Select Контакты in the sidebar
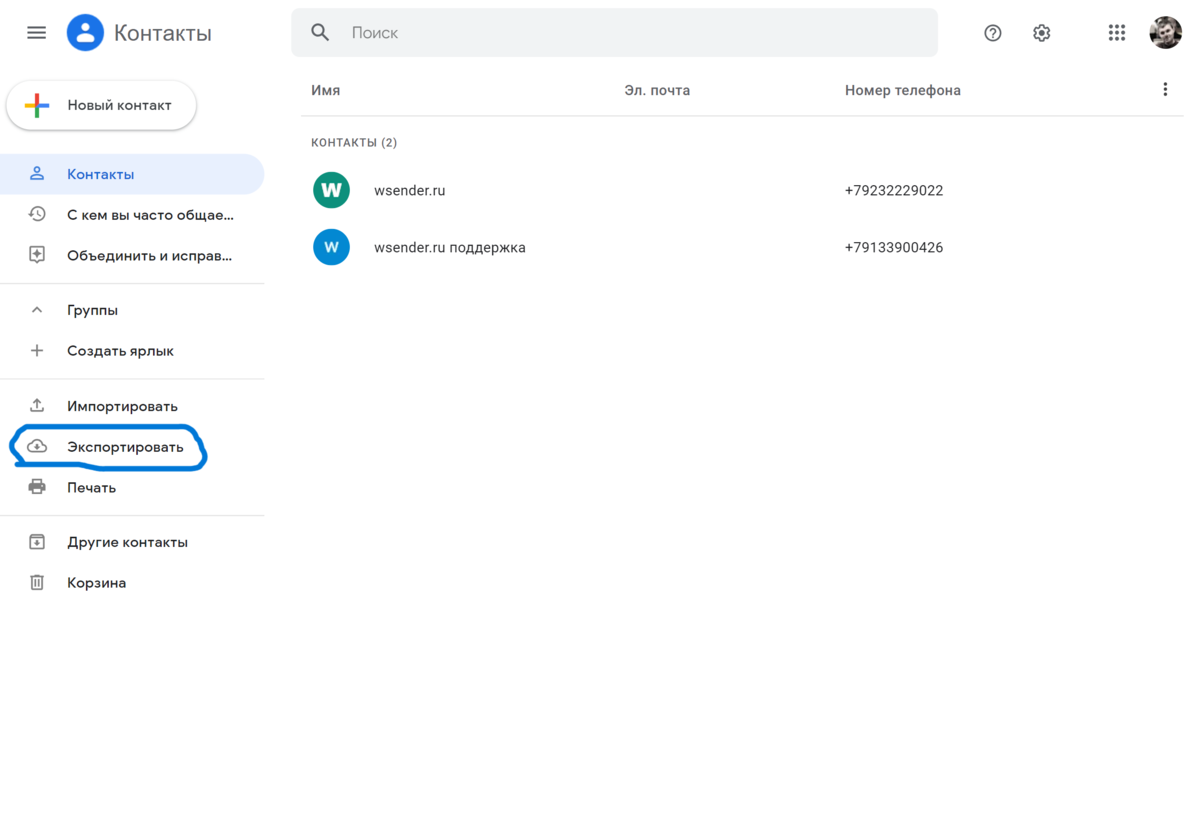This screenshot has height=814, width=1200. tap(132, 174)
